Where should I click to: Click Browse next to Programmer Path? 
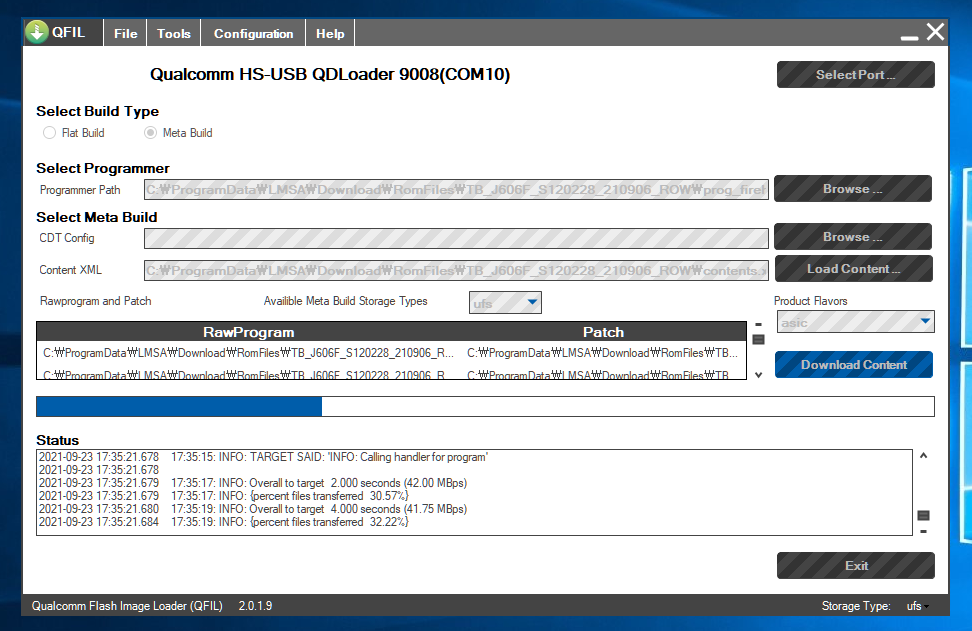point(852,188)
